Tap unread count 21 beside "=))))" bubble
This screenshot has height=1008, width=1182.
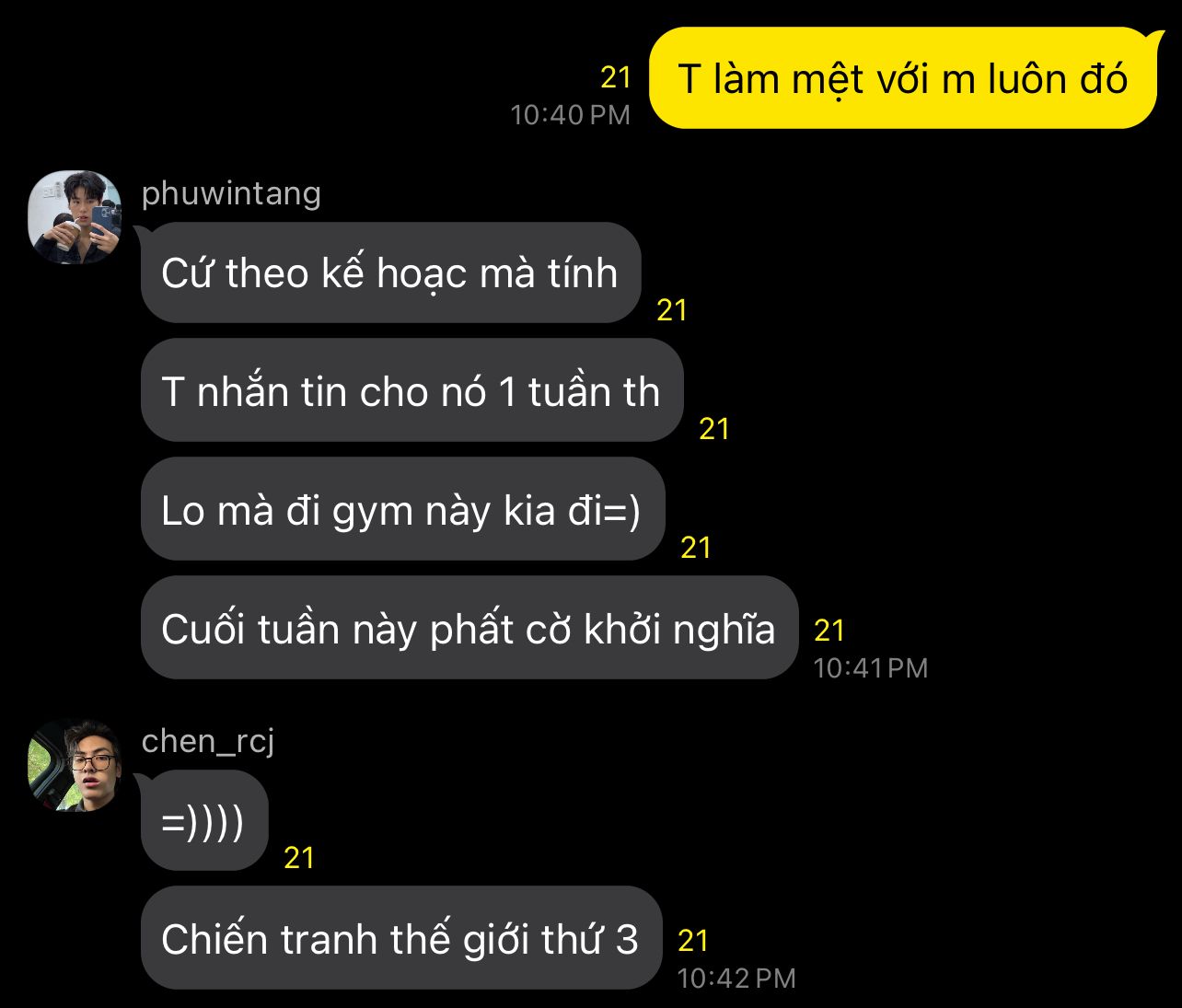coord(299,858)
